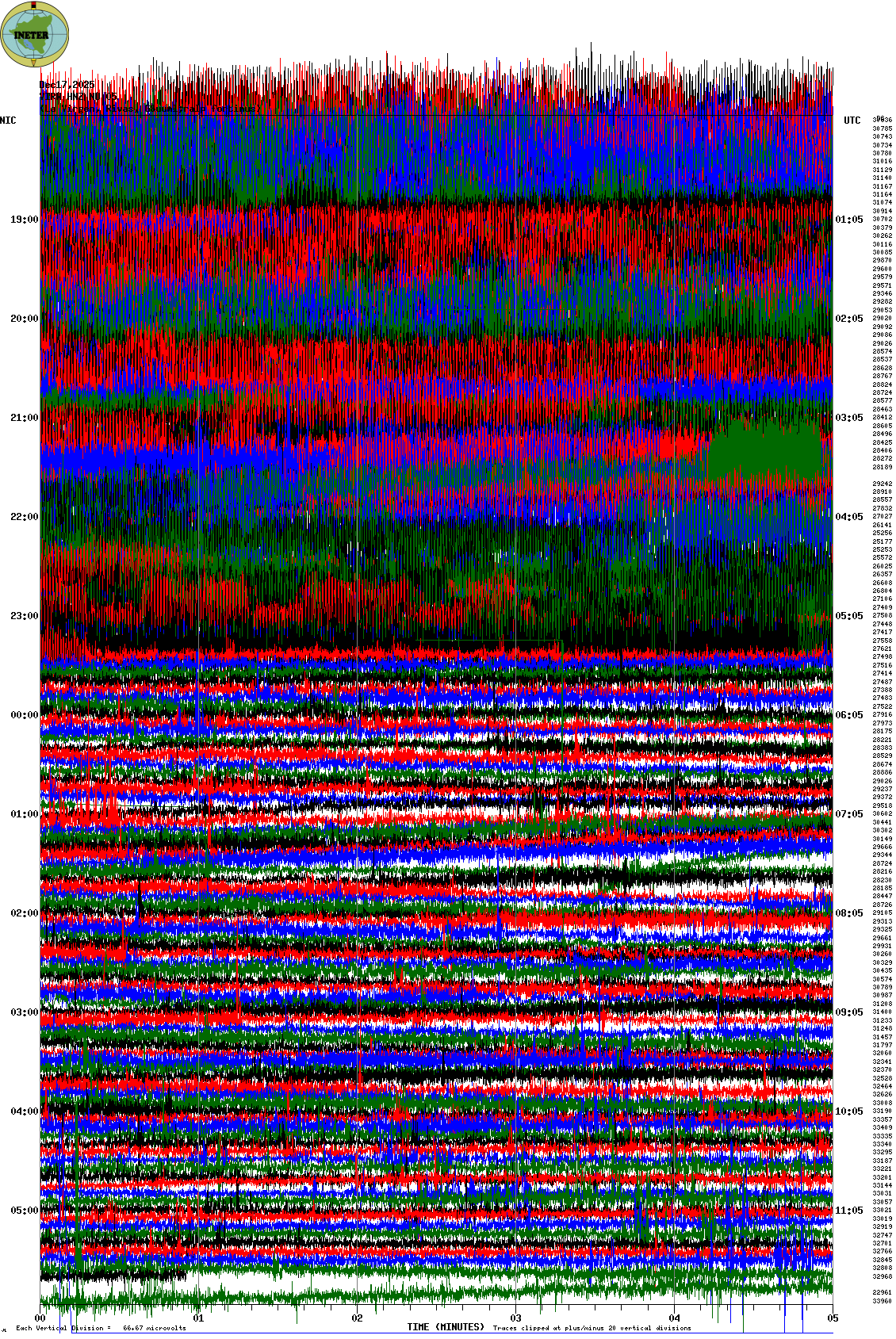Image resolution: width=896 pixels, height=1339 pixels.
Task: Click minute 02 on the bottom axis
Action: [358, 1319]
